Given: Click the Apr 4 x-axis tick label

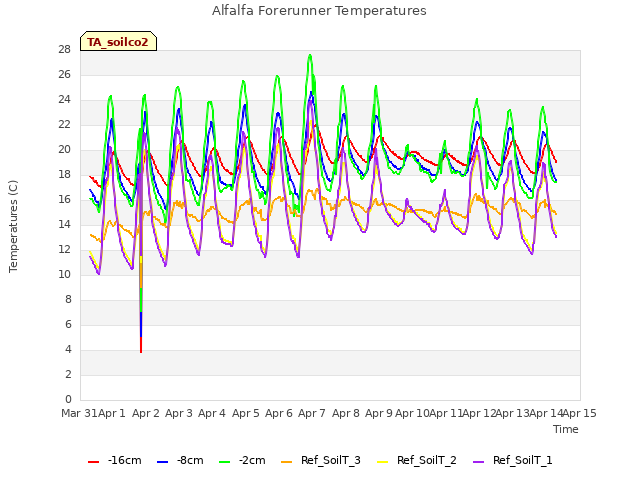Looking at the screenshot, I should 212,413.
